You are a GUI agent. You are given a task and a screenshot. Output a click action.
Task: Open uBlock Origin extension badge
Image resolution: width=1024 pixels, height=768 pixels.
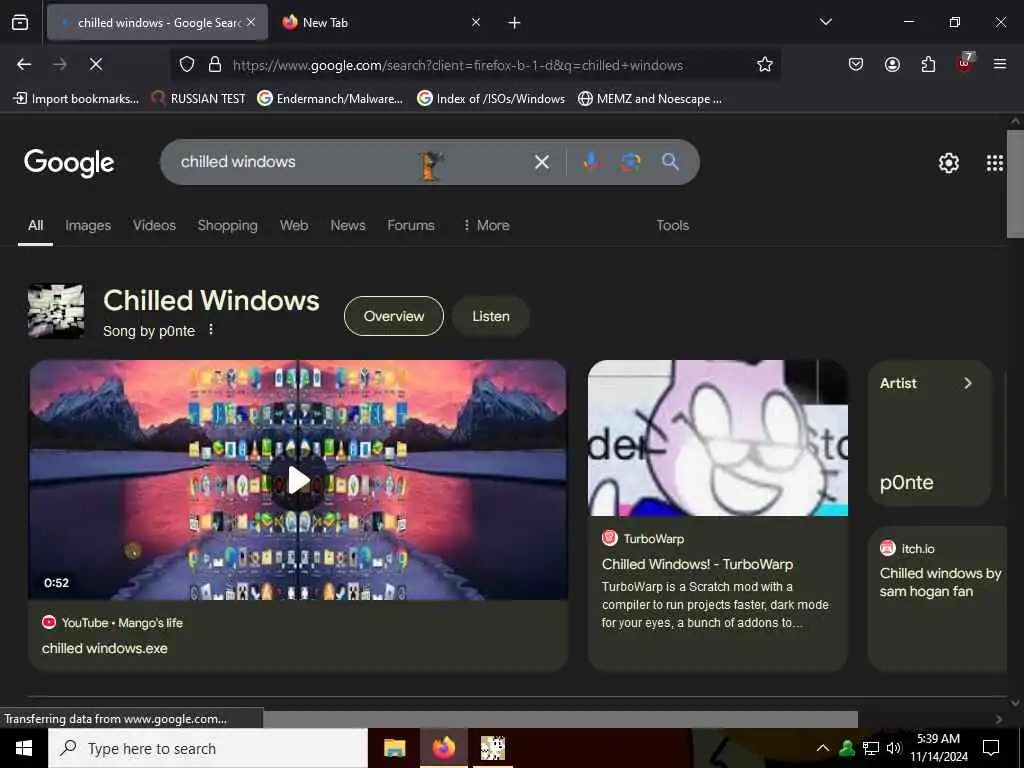(965, 63)
